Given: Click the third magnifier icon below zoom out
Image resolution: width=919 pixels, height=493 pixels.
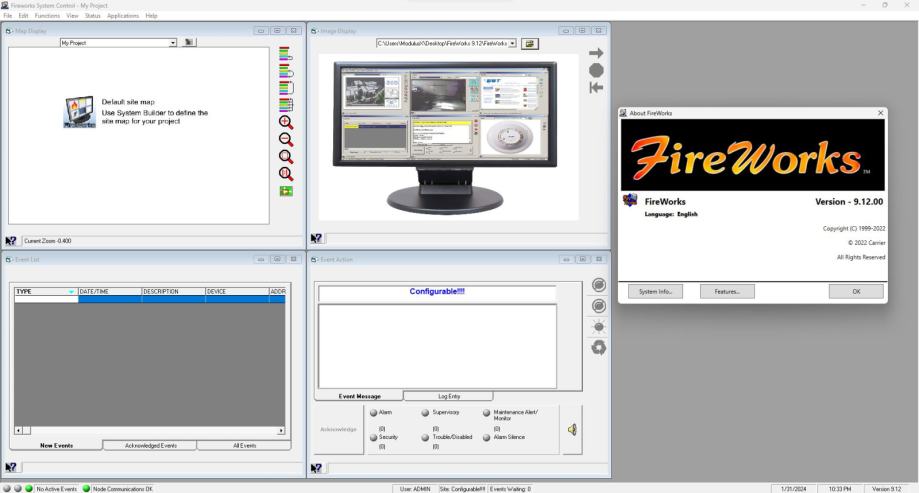Looking at the screenshot, I should click(285, 157).
